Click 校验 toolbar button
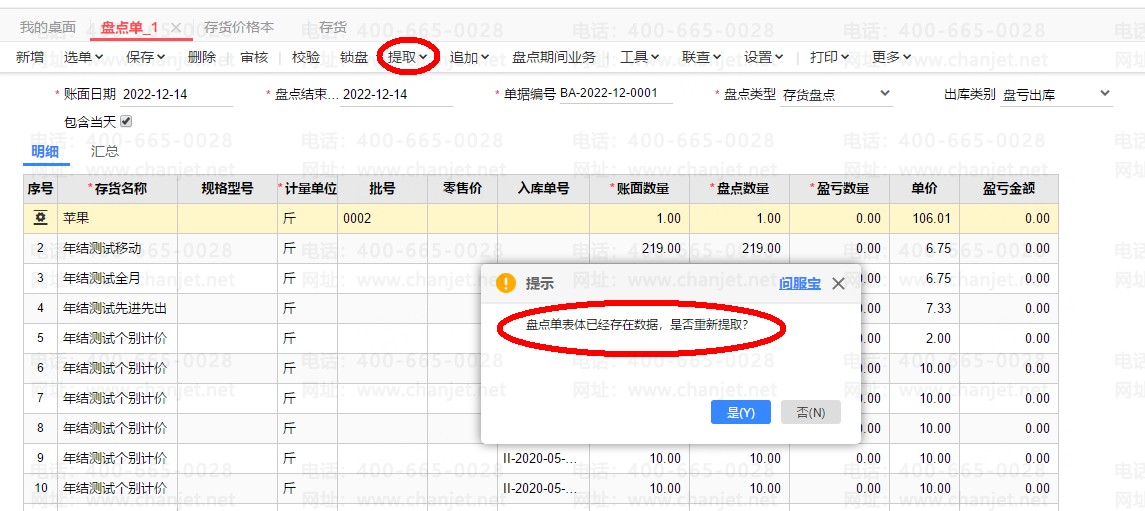Screen dimensions: 1145x511 point(305,57)
